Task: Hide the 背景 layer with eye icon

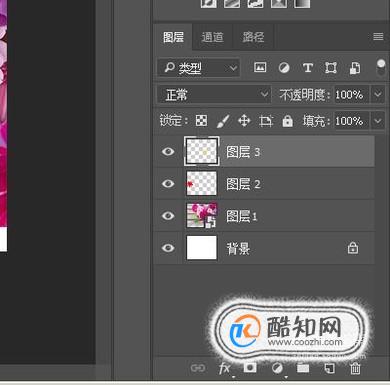Action: click(168, 248)
